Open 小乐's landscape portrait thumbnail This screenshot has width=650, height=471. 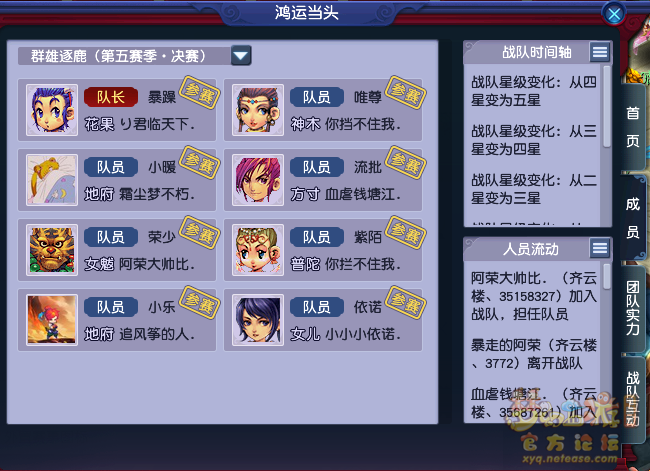[52, 320]
